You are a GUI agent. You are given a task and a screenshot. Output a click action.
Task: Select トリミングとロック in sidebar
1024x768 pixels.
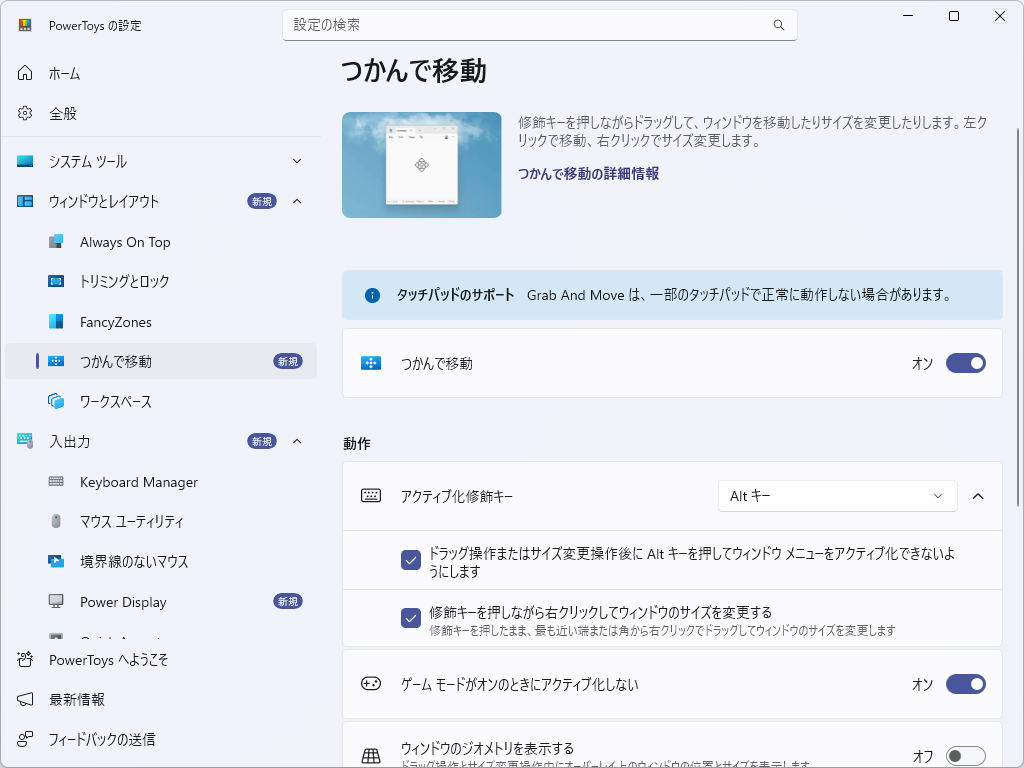pos(161,281)
